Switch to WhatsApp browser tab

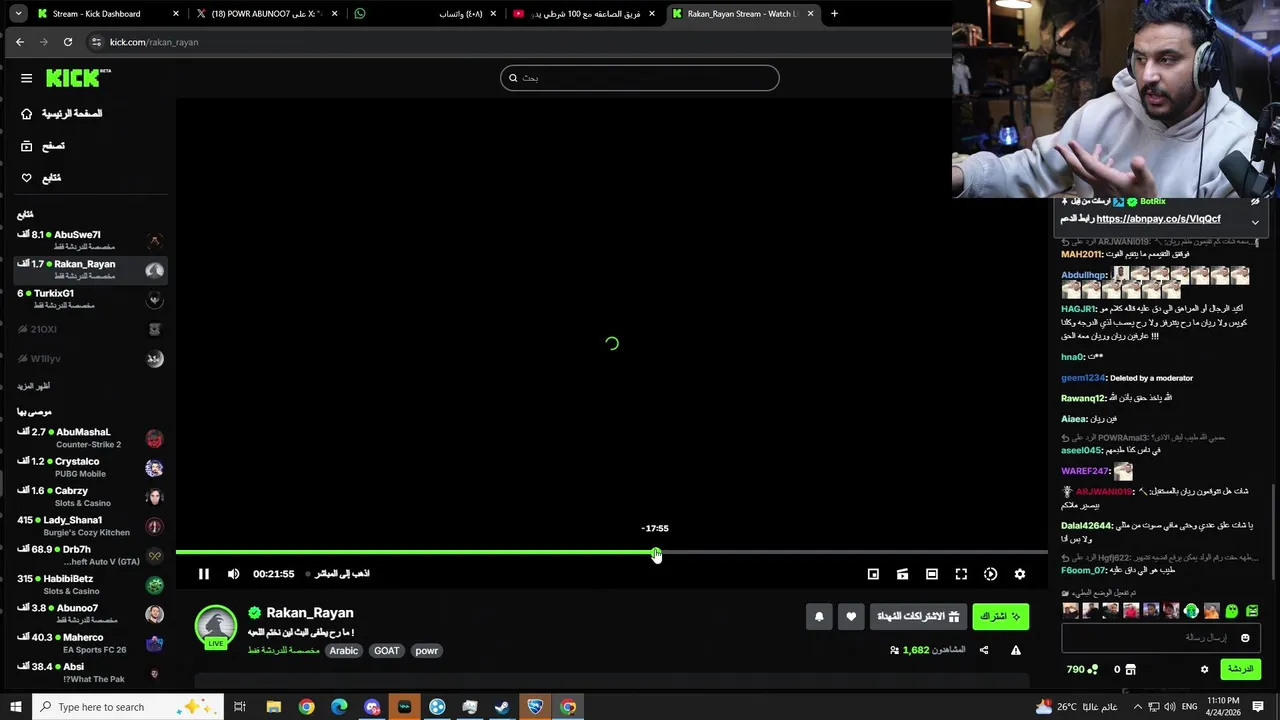point(425,14)
